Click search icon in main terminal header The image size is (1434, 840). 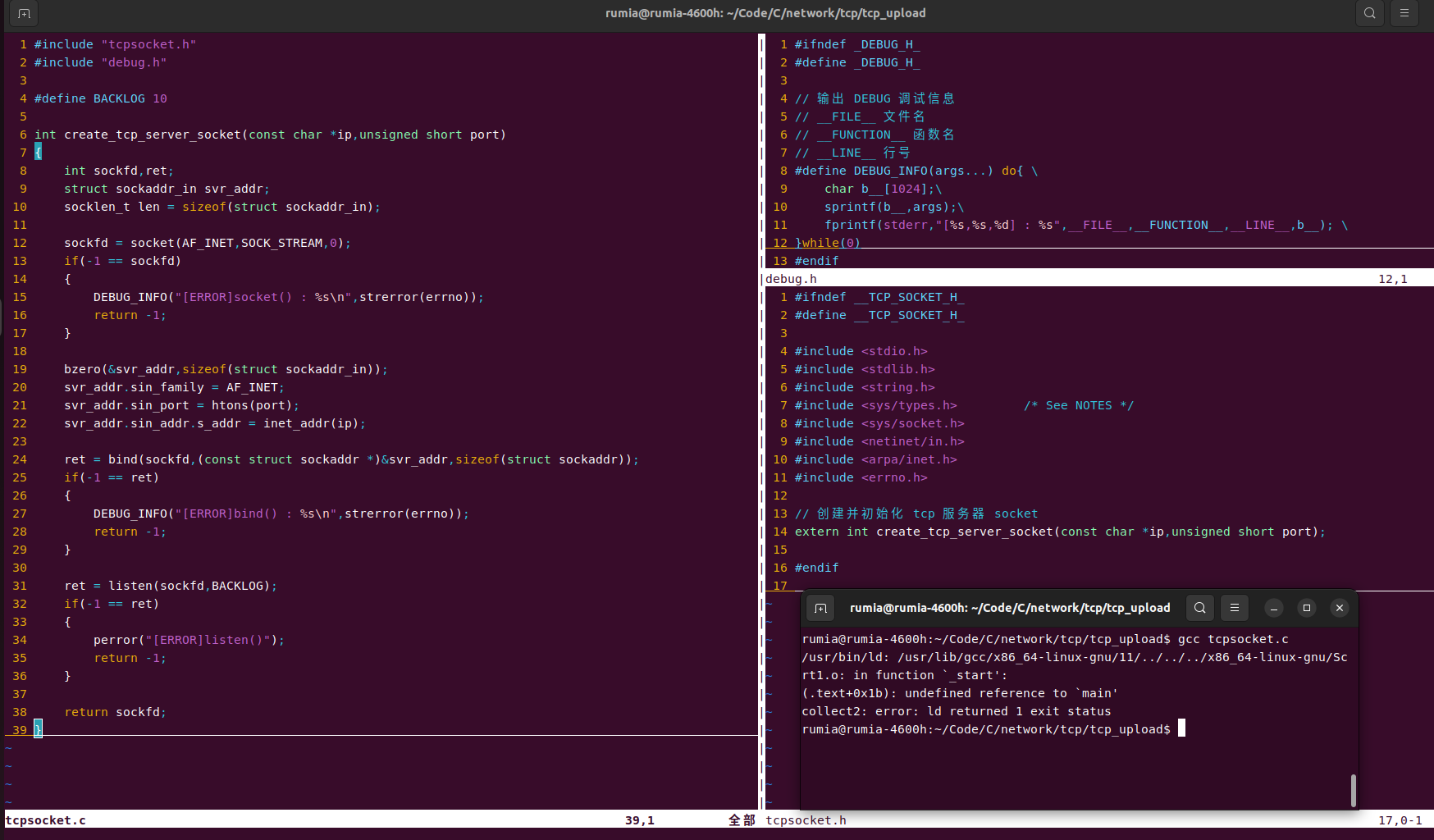1370,13
